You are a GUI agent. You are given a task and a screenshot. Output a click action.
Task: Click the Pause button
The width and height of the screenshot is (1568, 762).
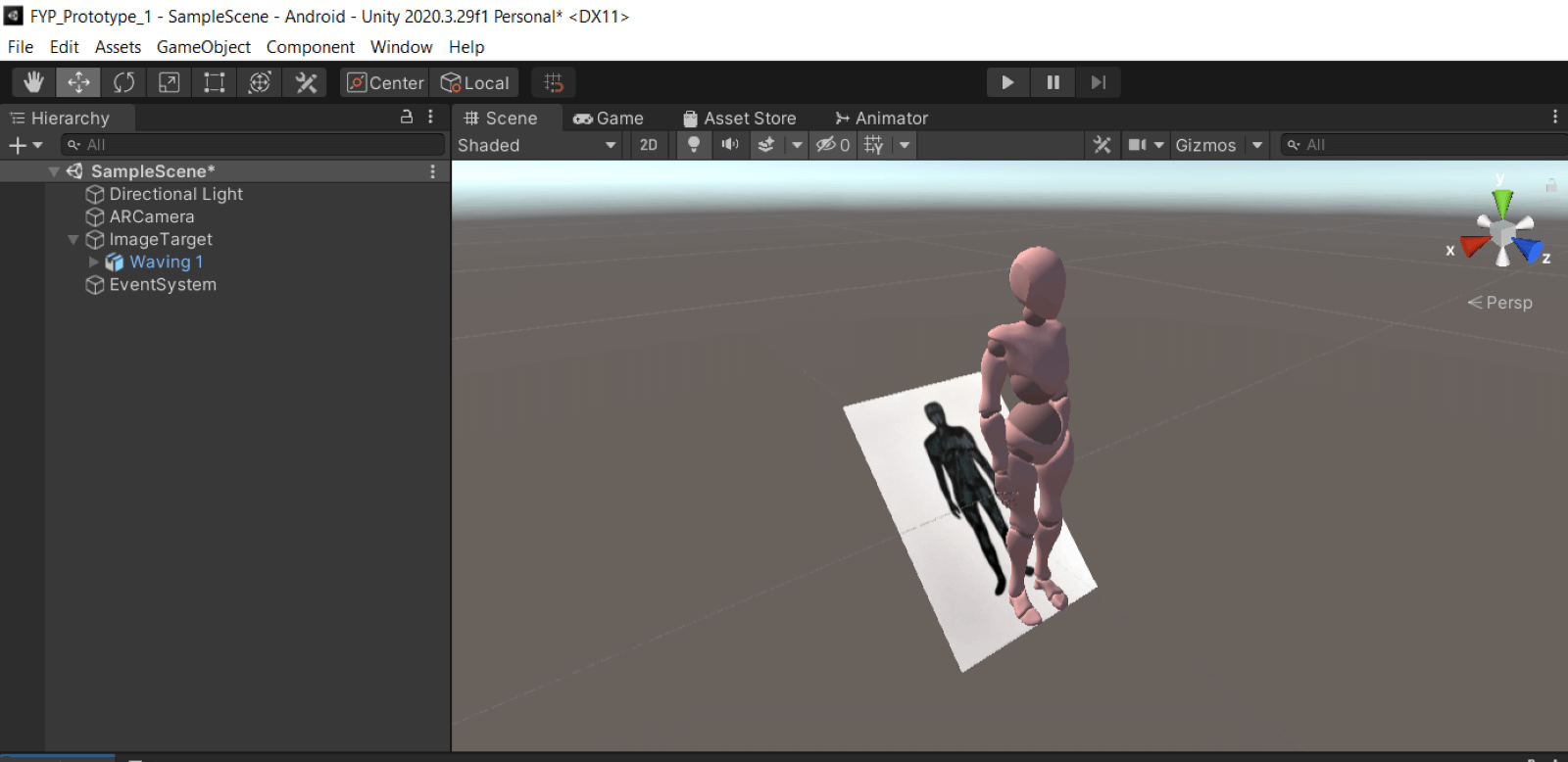[1053, 82]
